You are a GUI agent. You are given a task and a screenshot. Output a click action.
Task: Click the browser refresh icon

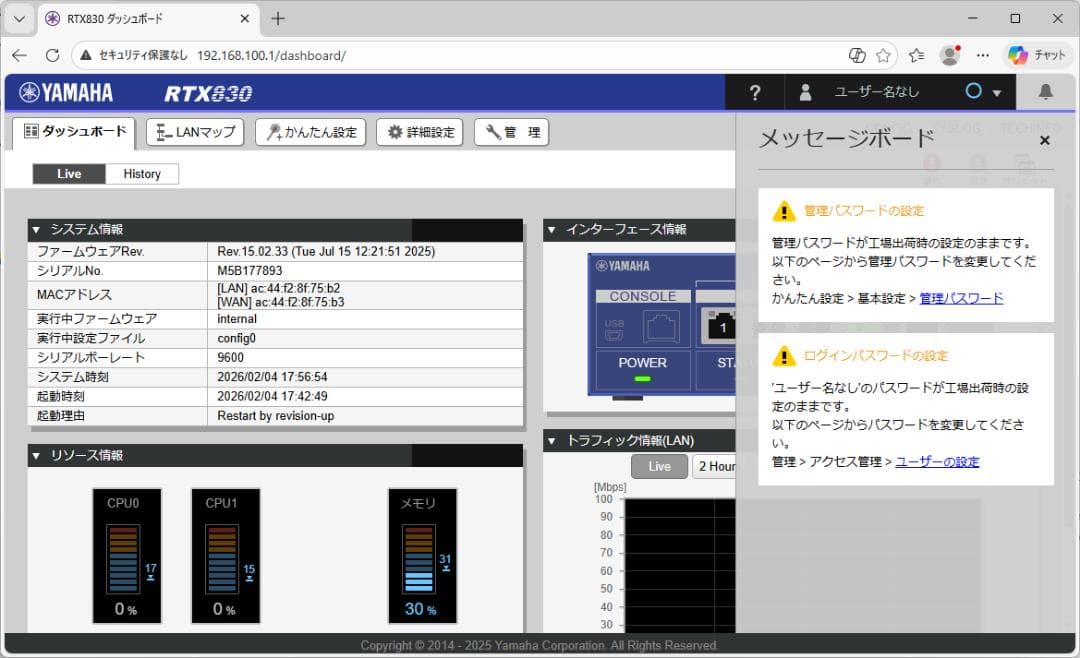pos(52,55)
